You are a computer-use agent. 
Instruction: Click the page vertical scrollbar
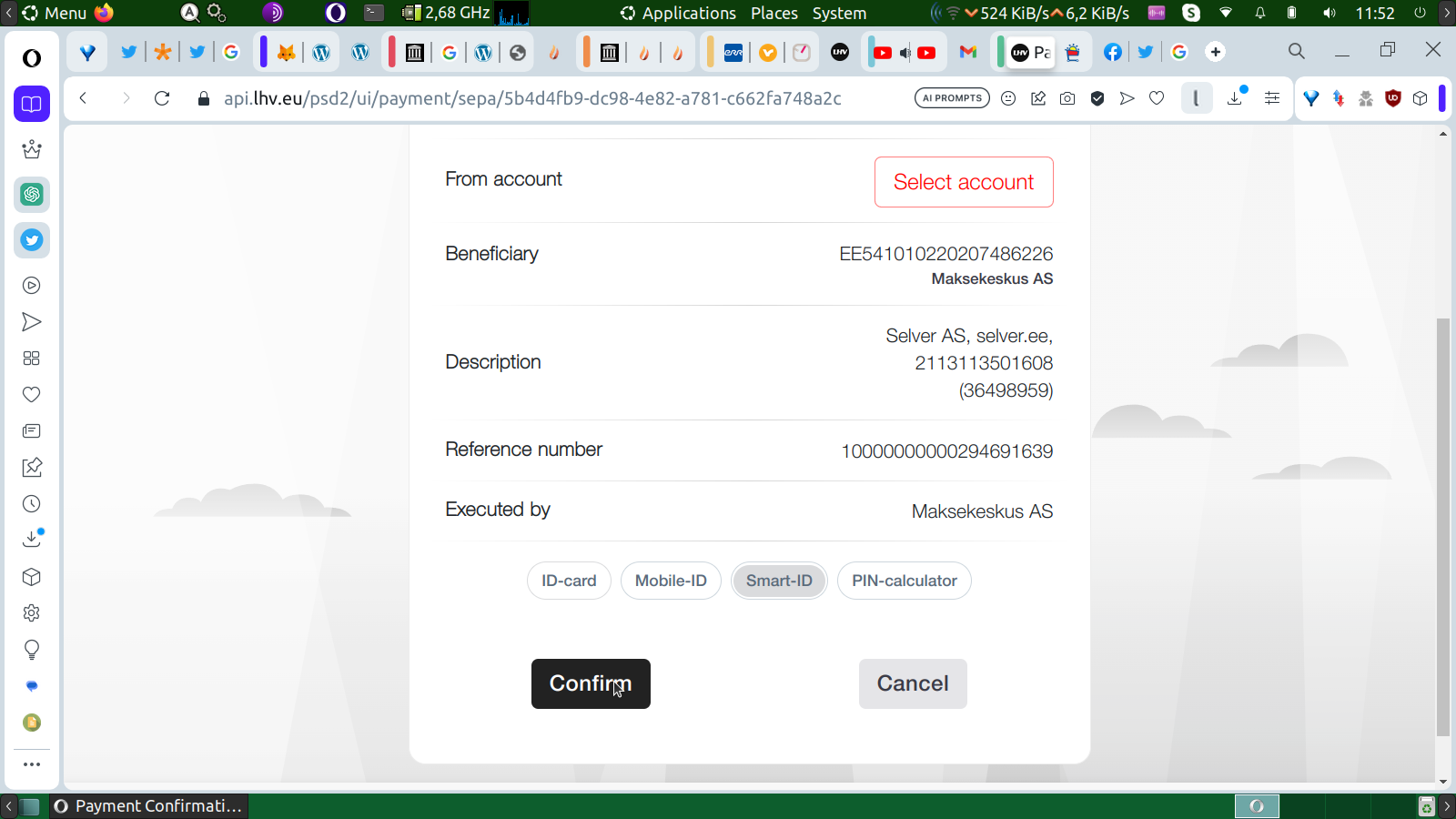(1443, 527)
